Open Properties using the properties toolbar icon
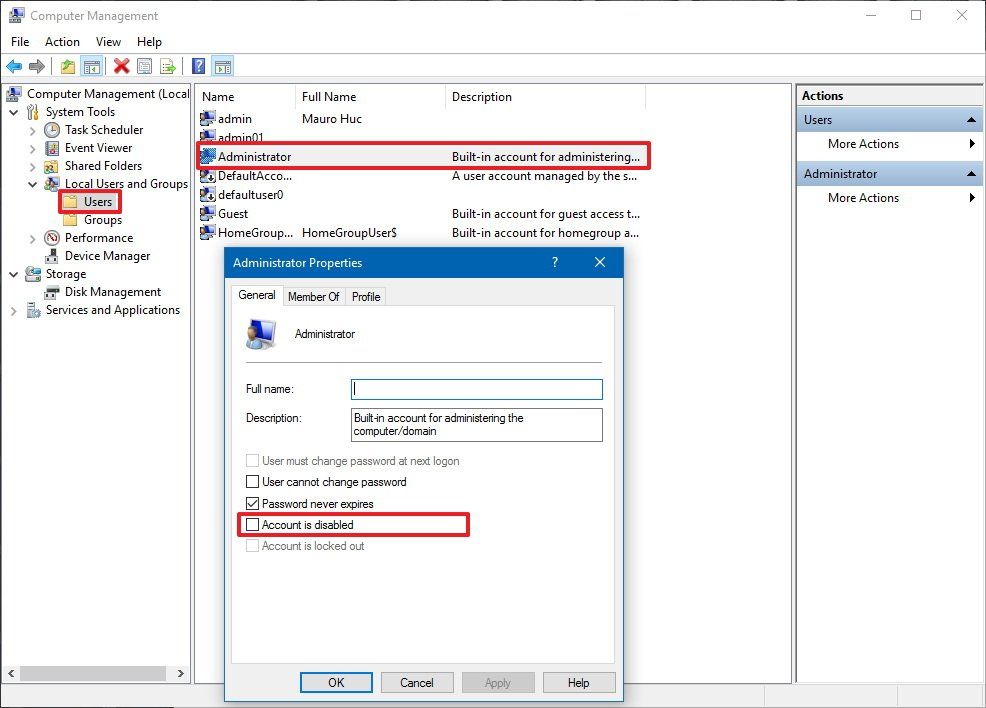 point(144,66)
